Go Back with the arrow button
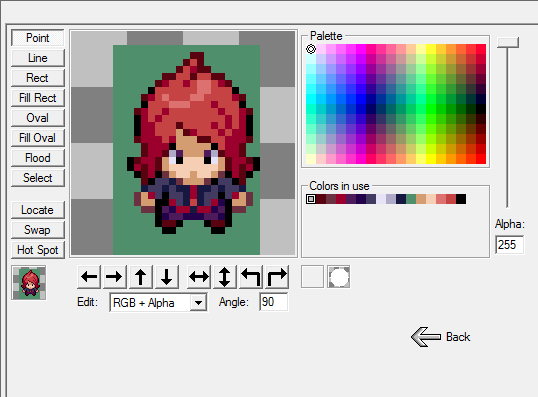538x397 pixels. [x=441, y=337]
